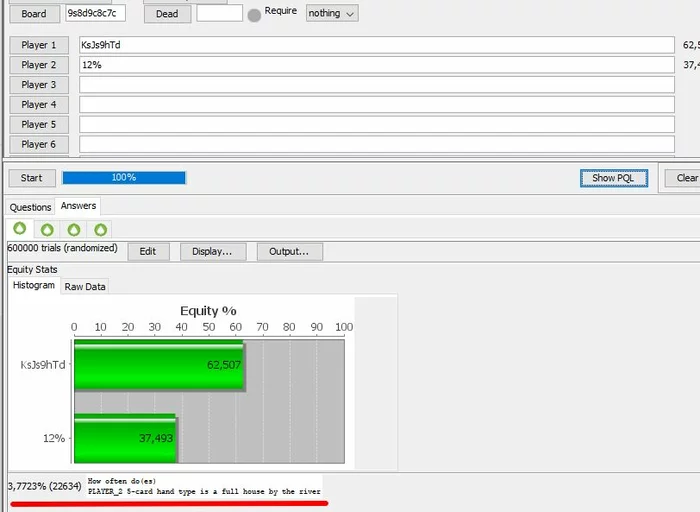This screenshot has height=512, width=700.
Task: Click the 'Equity Stats' label
Action: tap(32, 270)
